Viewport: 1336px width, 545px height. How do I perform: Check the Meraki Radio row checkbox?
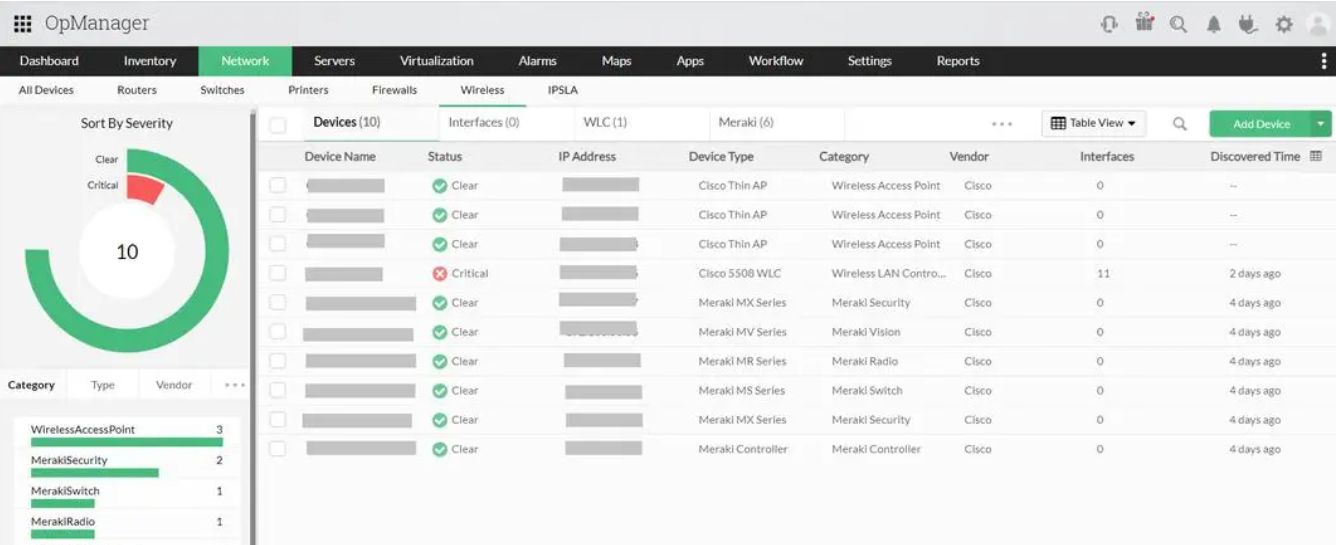[x=278, y=361]
